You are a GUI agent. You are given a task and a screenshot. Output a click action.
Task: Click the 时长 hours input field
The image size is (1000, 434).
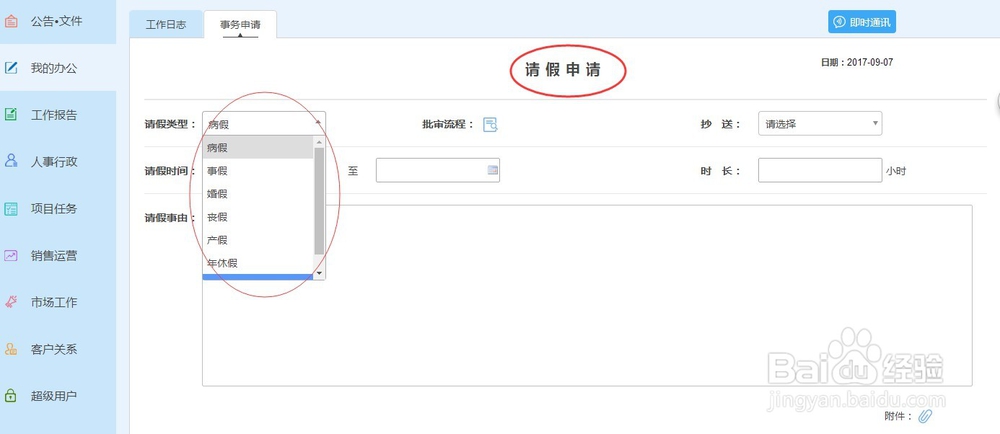[x=820, y=170]
